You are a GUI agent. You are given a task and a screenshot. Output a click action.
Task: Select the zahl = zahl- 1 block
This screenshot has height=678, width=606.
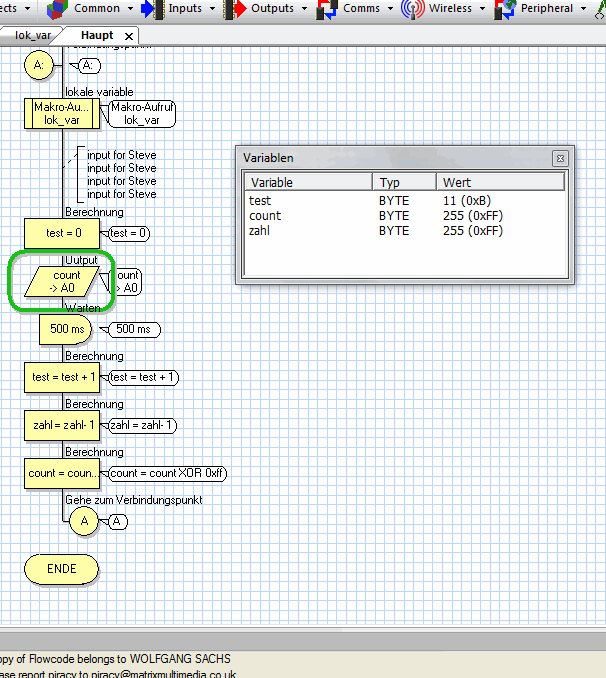62,425
